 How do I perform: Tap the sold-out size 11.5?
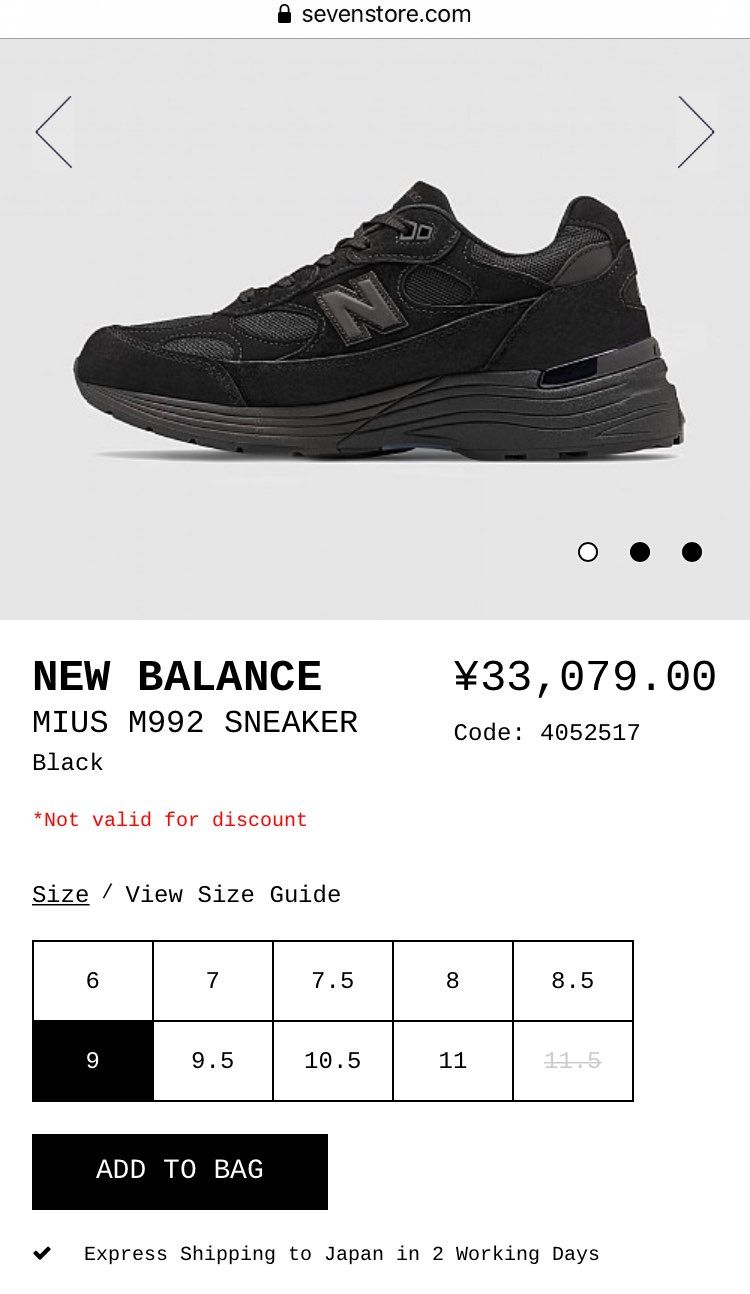(x=573, y=1061)
